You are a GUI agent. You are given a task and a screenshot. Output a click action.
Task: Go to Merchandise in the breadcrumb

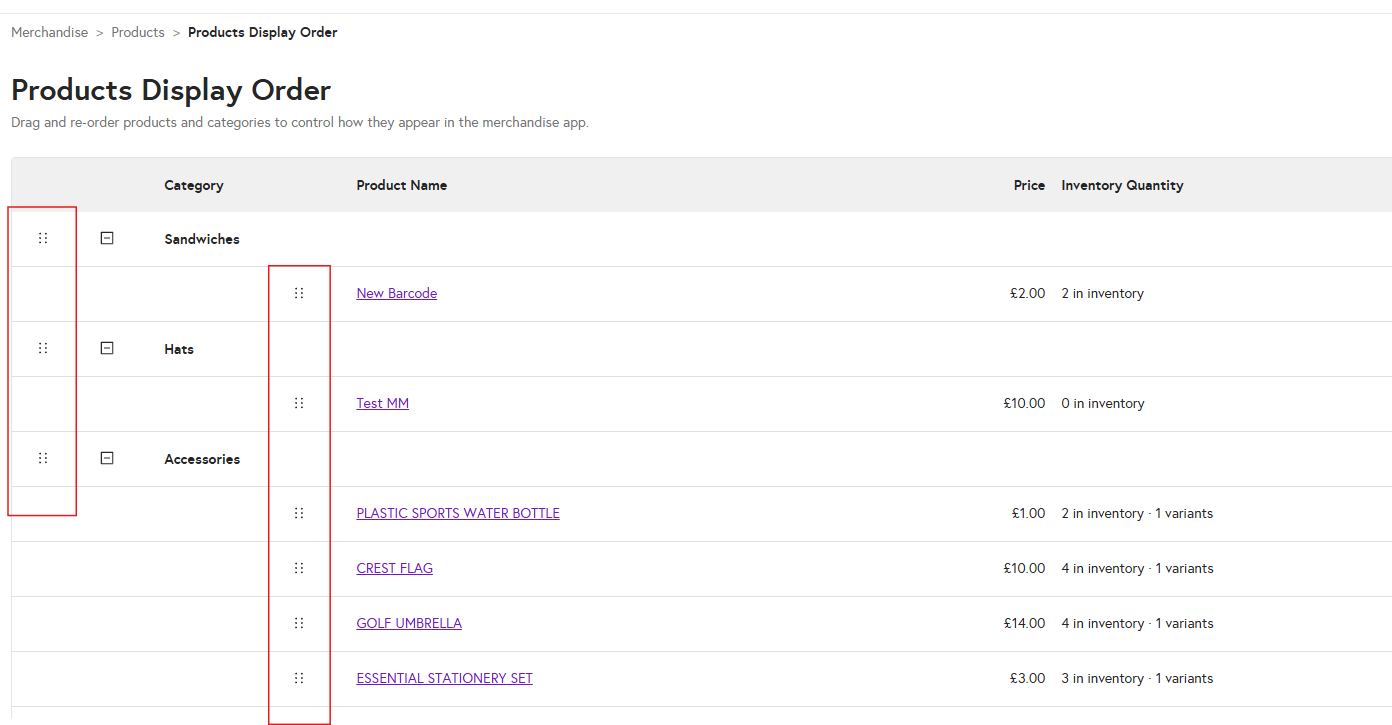[50, 32]
